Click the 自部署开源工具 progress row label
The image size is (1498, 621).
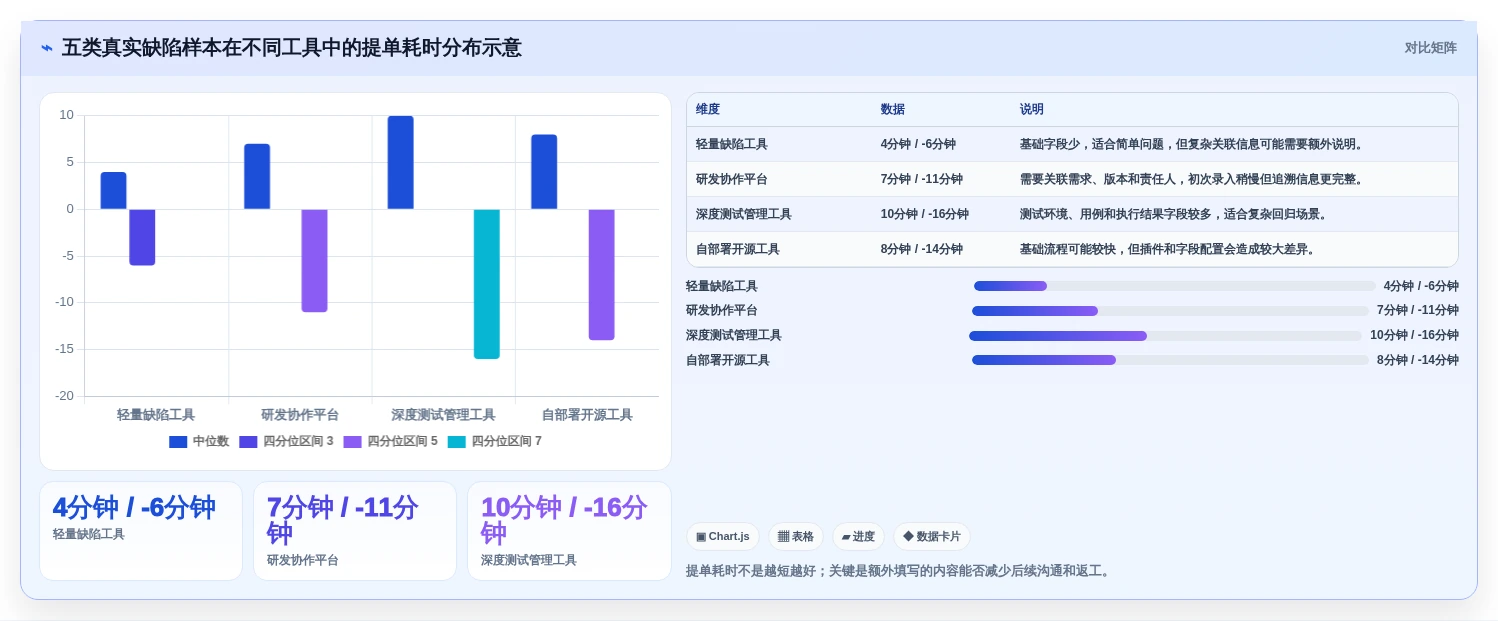728,360
